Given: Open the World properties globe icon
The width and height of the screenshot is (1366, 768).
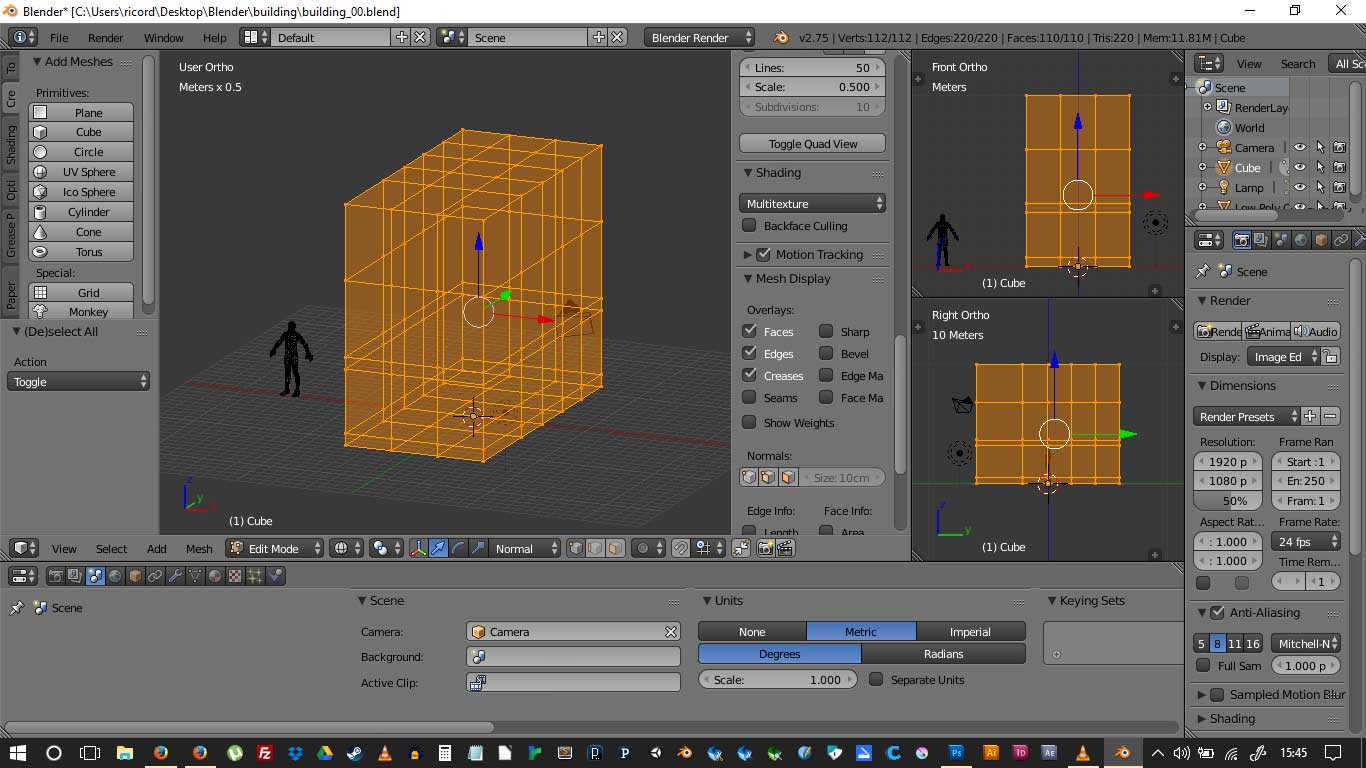Looking at the screenshot, I should (115, 576).
